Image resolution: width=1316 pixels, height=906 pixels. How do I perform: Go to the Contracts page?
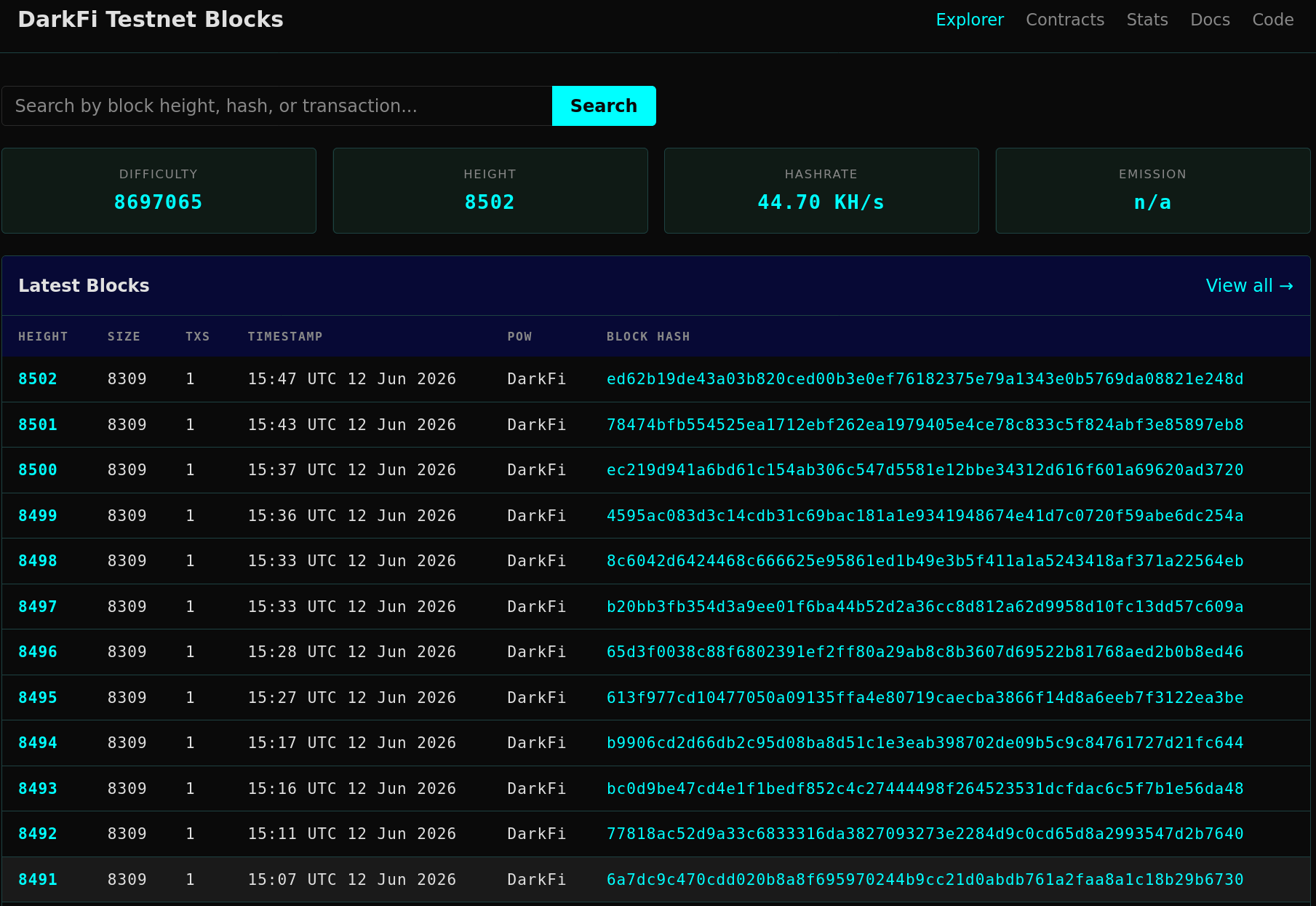(1065, 20)
